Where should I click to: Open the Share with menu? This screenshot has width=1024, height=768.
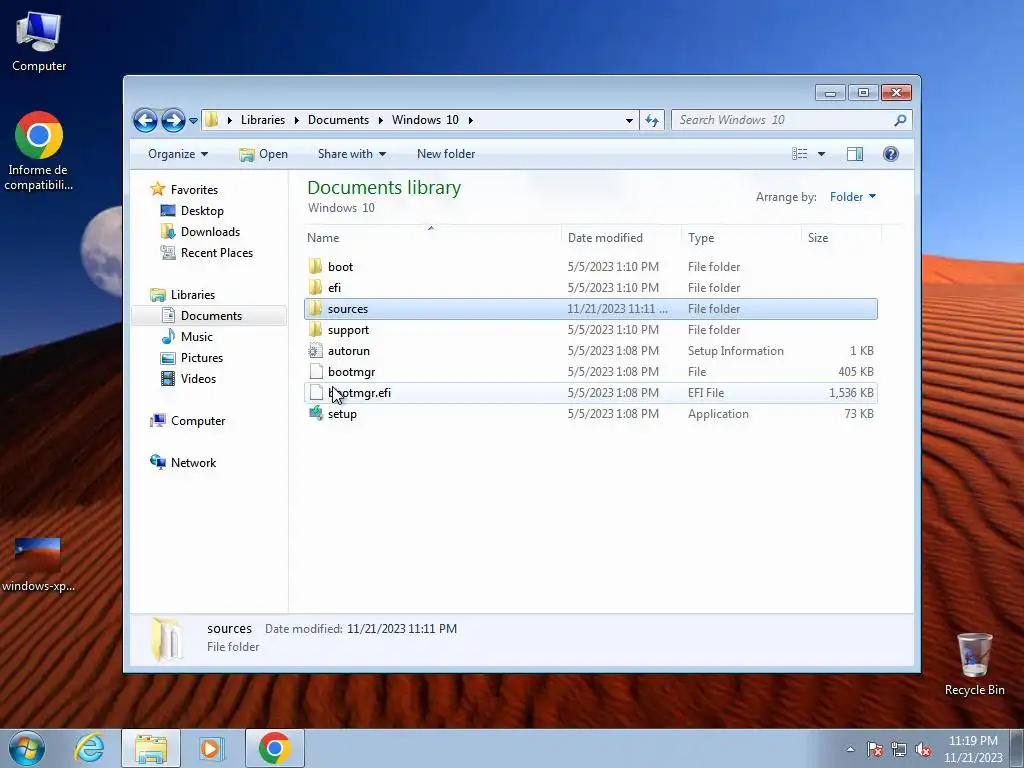351,154
